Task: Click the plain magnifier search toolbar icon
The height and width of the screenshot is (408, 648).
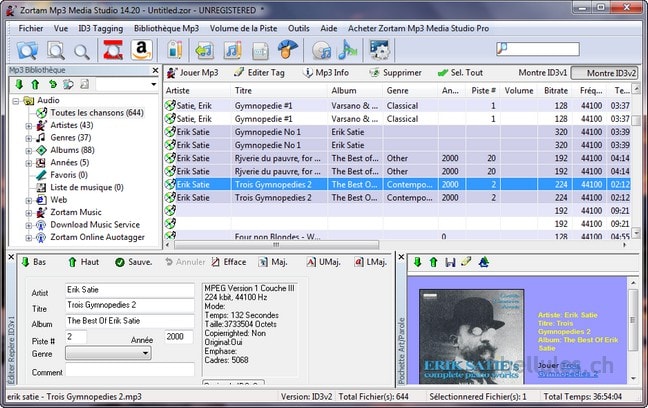Action: click(81, 51)
